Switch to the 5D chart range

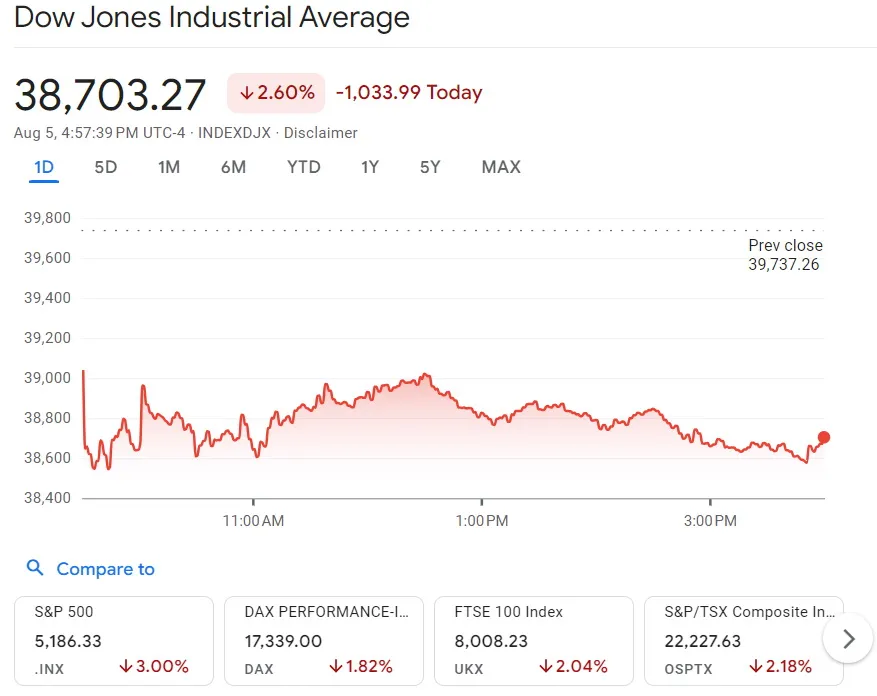105,167
